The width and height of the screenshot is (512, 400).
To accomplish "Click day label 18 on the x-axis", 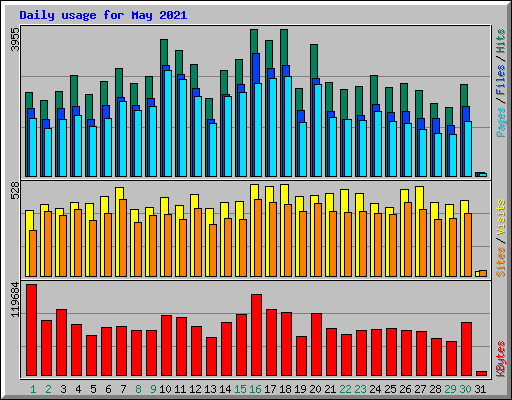I will click(285, 389).
